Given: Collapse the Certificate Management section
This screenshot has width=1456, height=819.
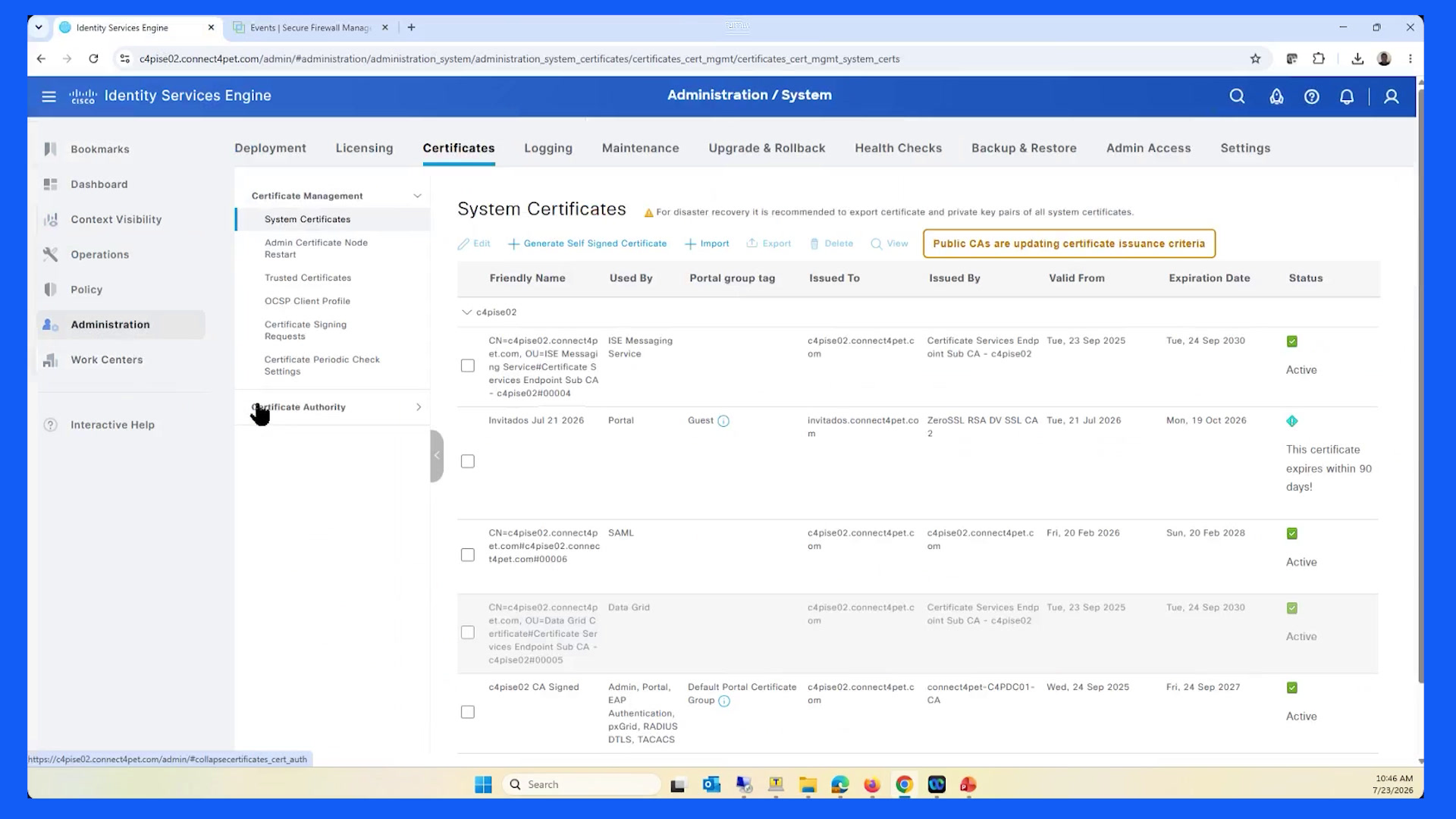Looking at the screenshot, I should 417,196.
